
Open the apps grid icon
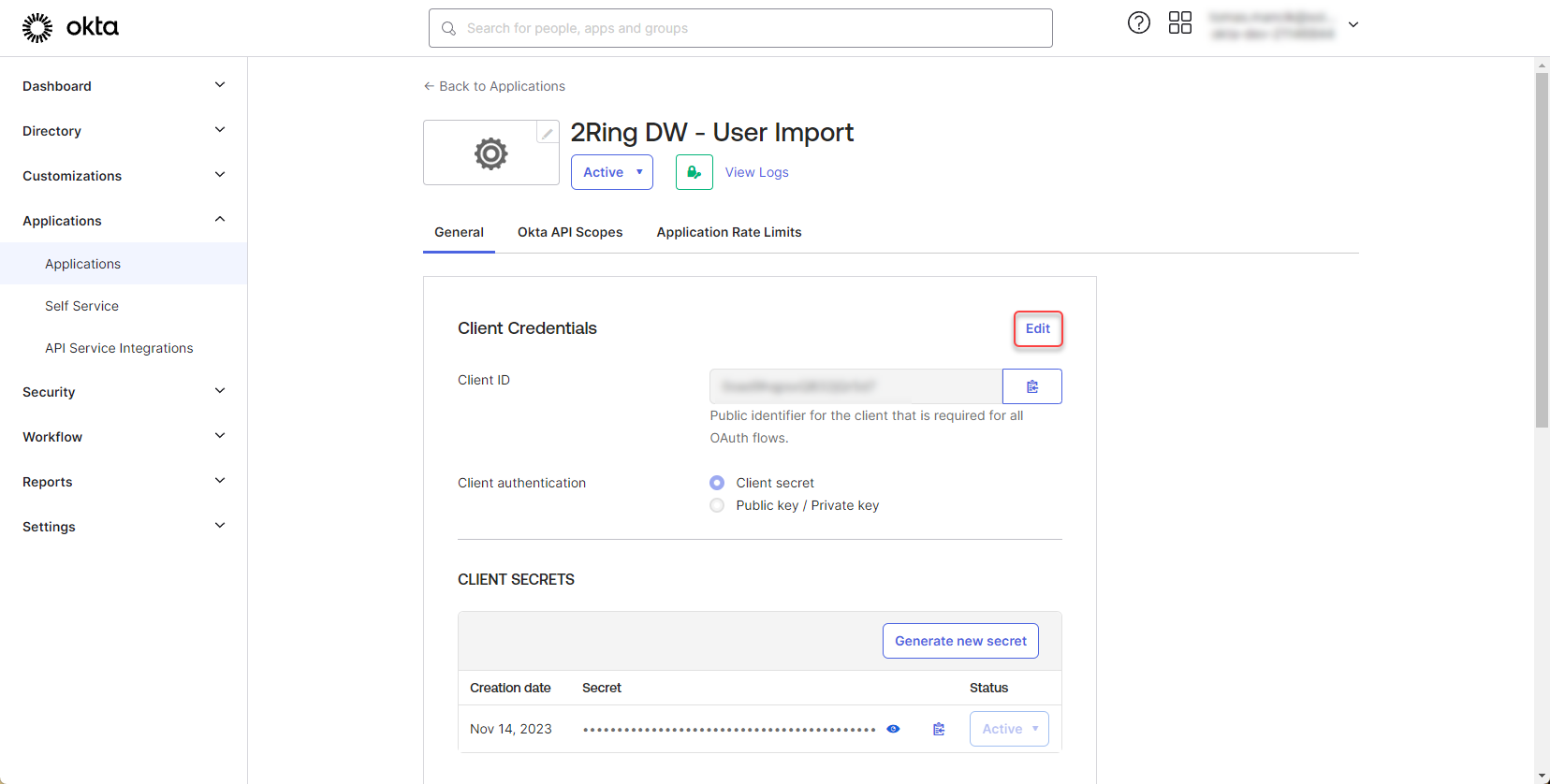click(1179, 23)
